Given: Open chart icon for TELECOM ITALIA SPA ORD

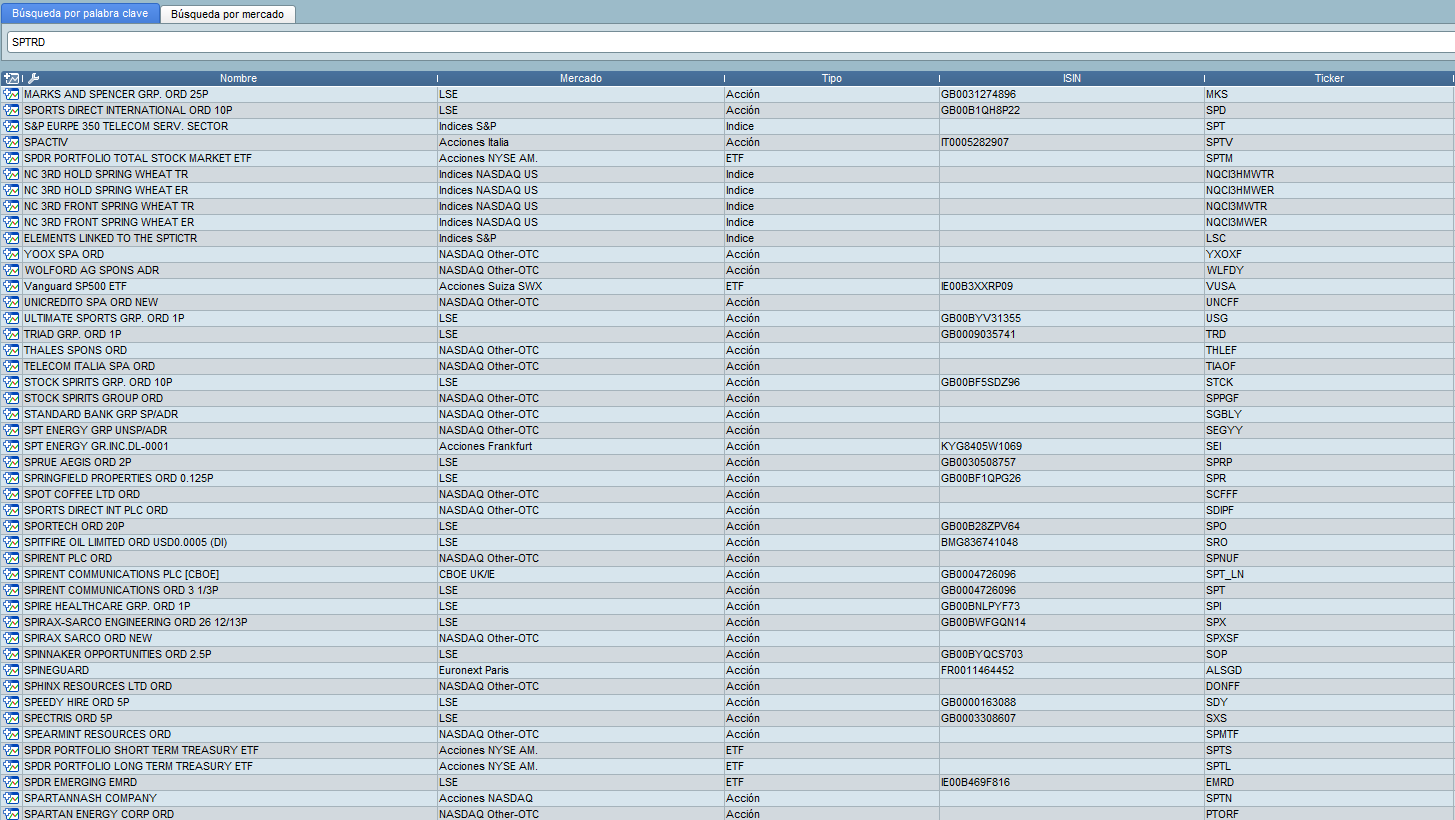Looking at the screenshot, I should (11, 366).
